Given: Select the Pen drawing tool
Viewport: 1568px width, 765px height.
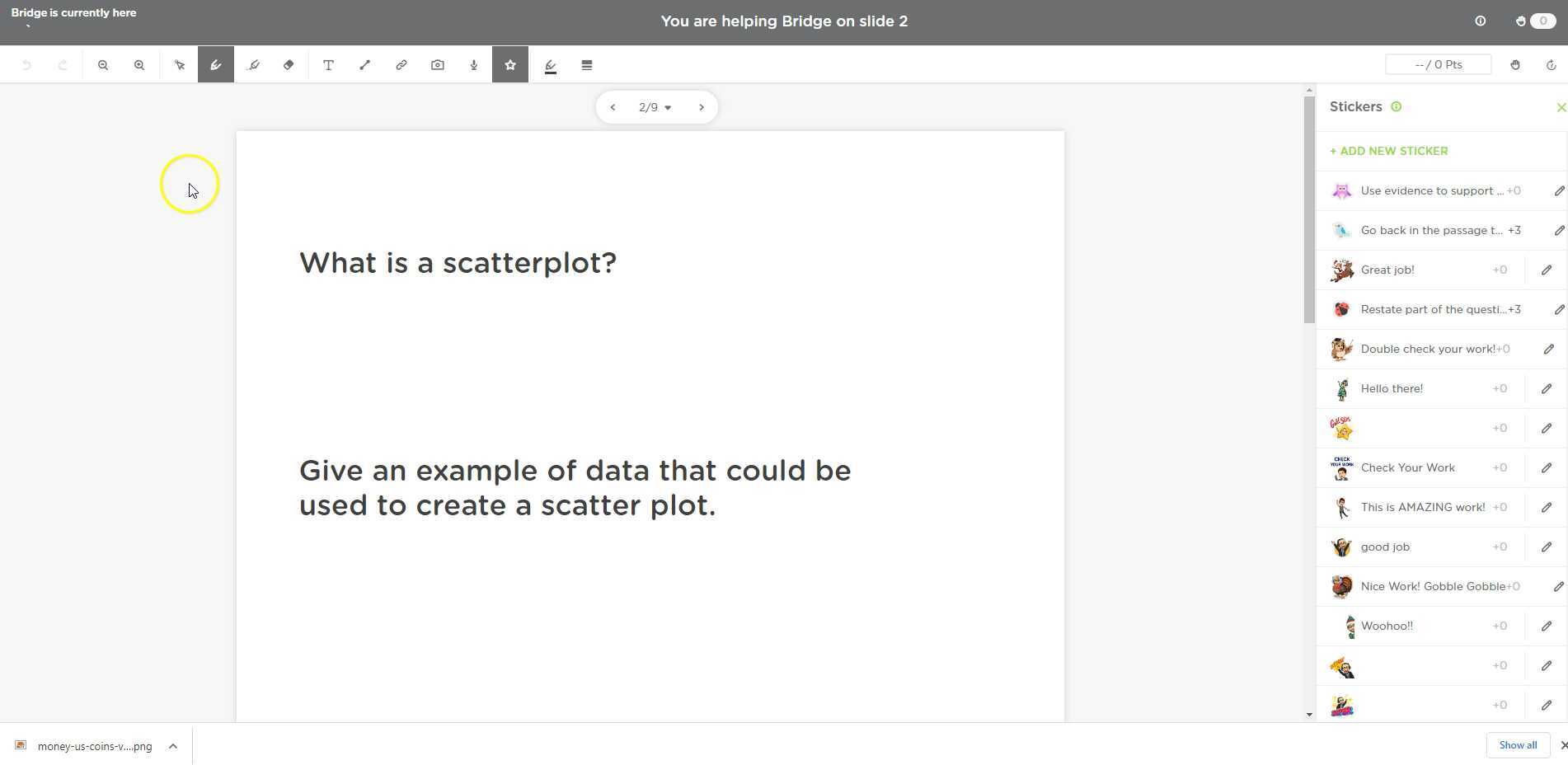Looking at the screenshot, I should [x=215, y=65].
